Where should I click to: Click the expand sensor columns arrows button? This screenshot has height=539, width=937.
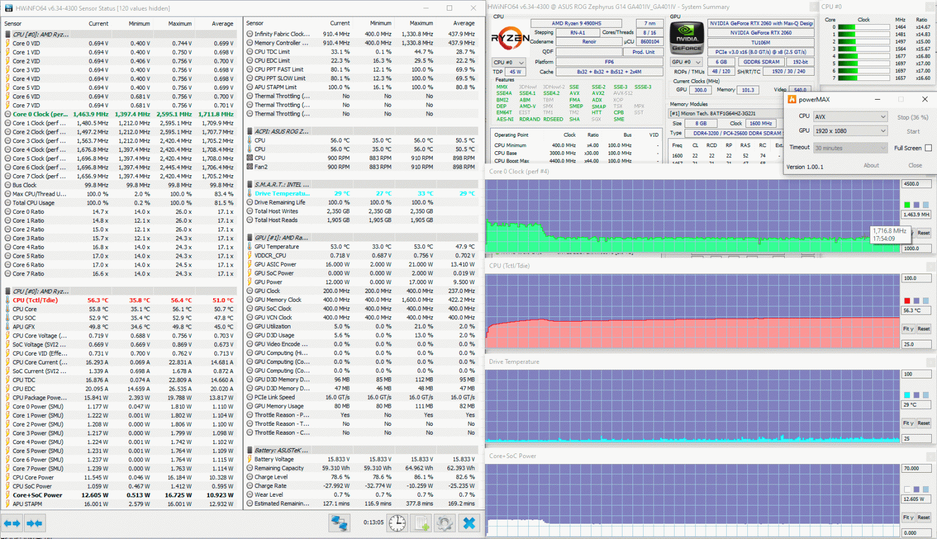click(x=12, y=523)
